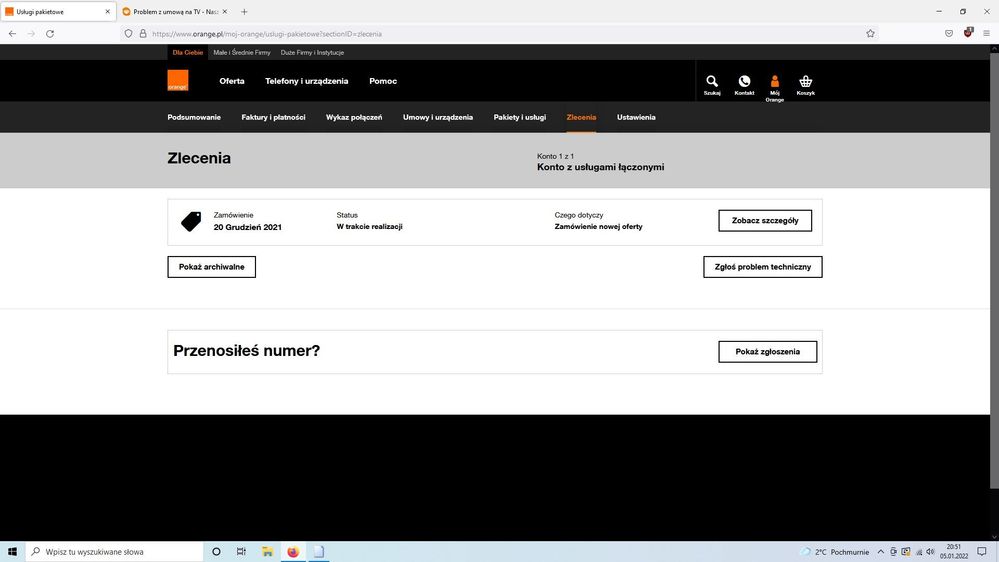This screenshot has width=999, height=562.
Task: Open the Oferta menu
Action: 232,81
